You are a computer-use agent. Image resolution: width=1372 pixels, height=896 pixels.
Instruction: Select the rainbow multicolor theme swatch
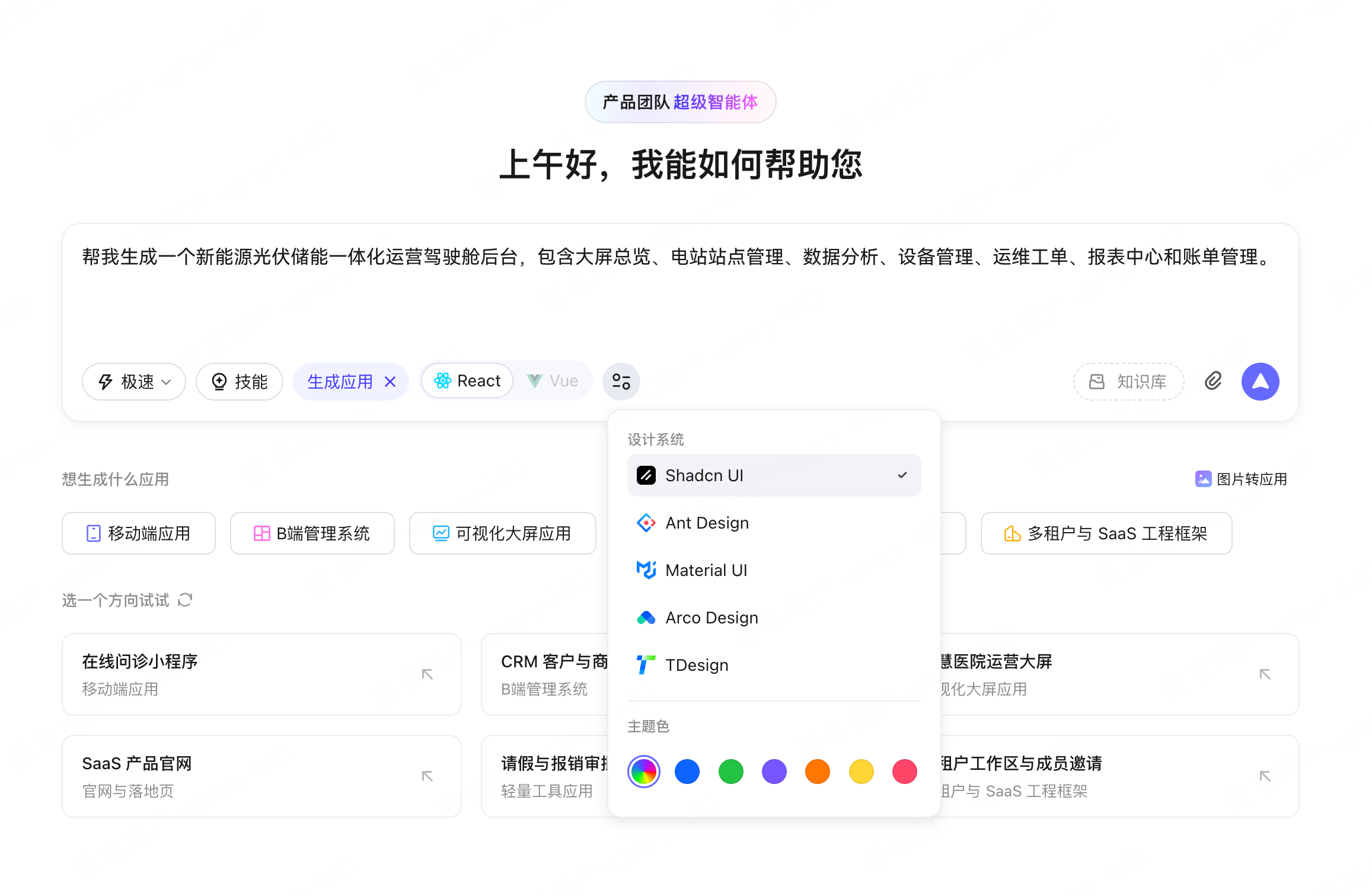click(644, 772)
